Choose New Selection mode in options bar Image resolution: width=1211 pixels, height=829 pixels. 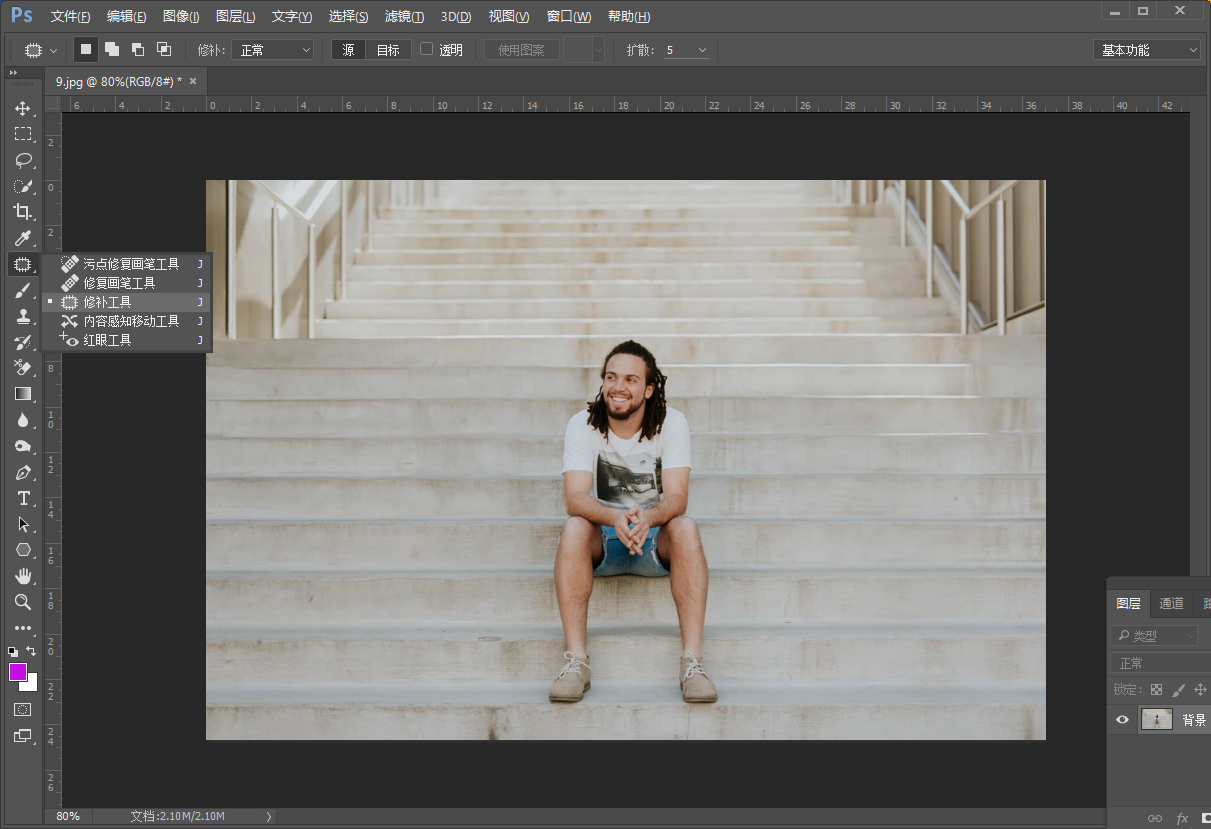point(86,49)
